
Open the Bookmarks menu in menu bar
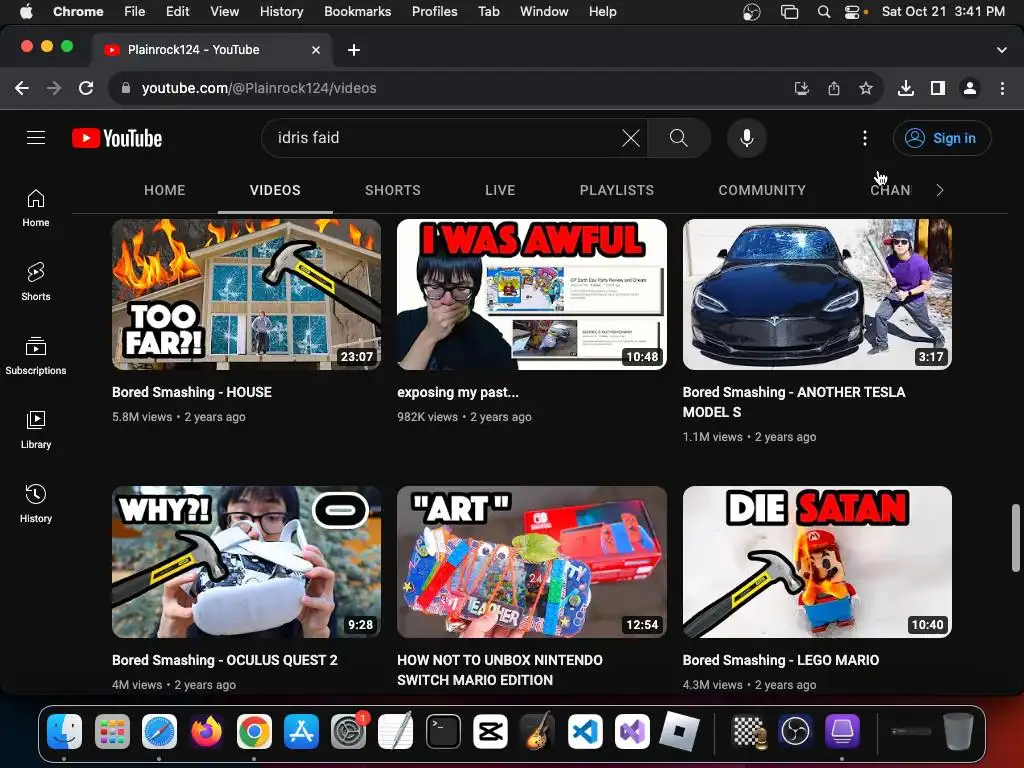[357, 11]
